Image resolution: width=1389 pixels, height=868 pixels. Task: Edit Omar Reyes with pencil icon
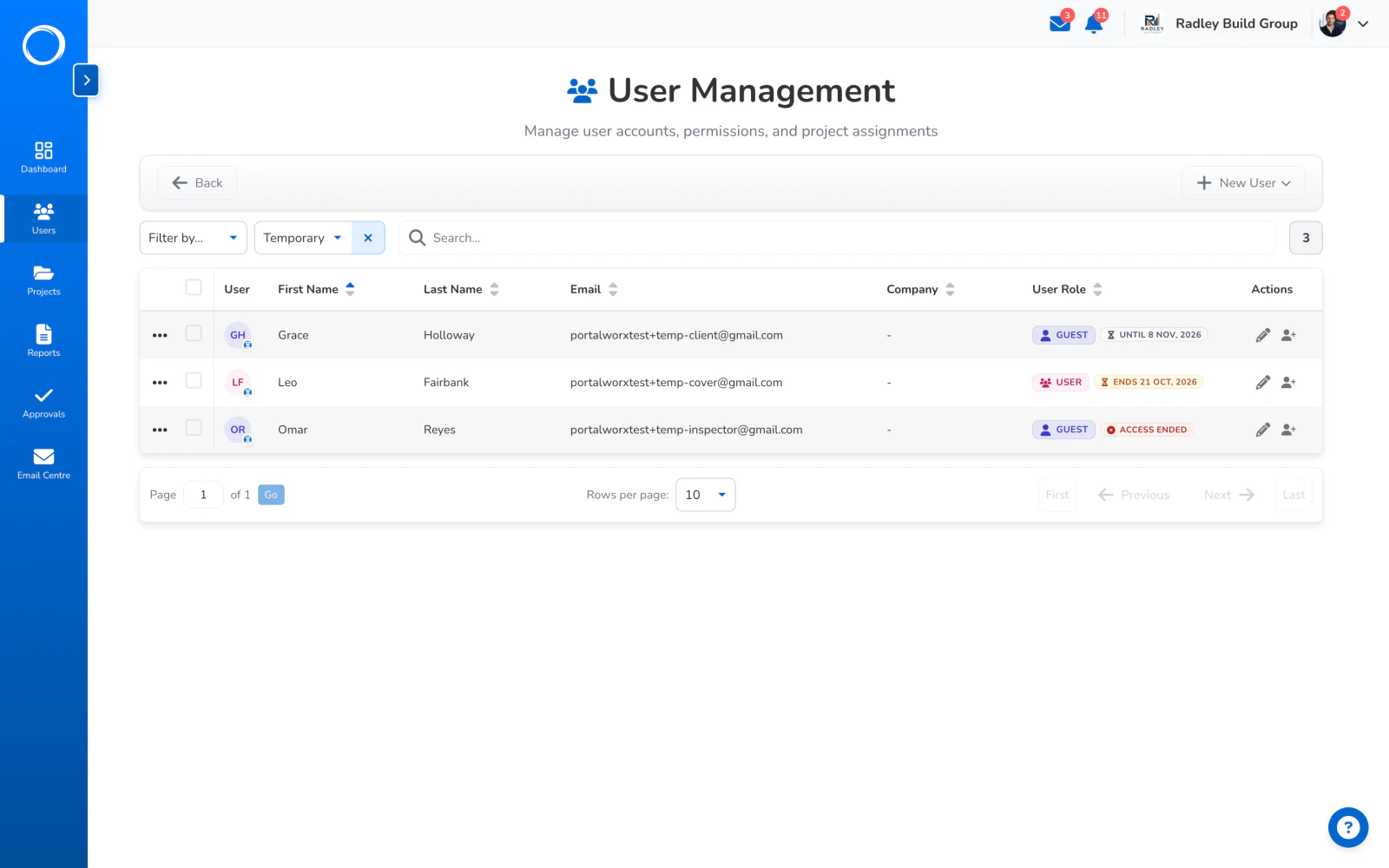pos(1263,430)
